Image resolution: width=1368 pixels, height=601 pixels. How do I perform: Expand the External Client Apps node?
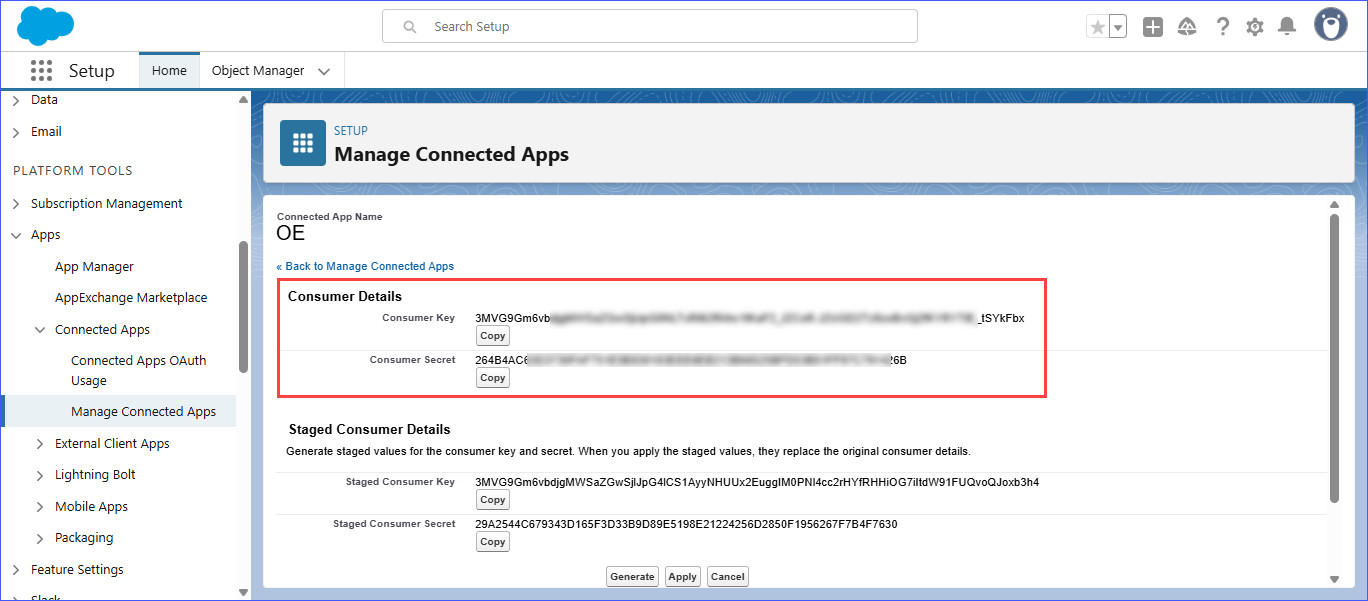[x=40, y=444]
